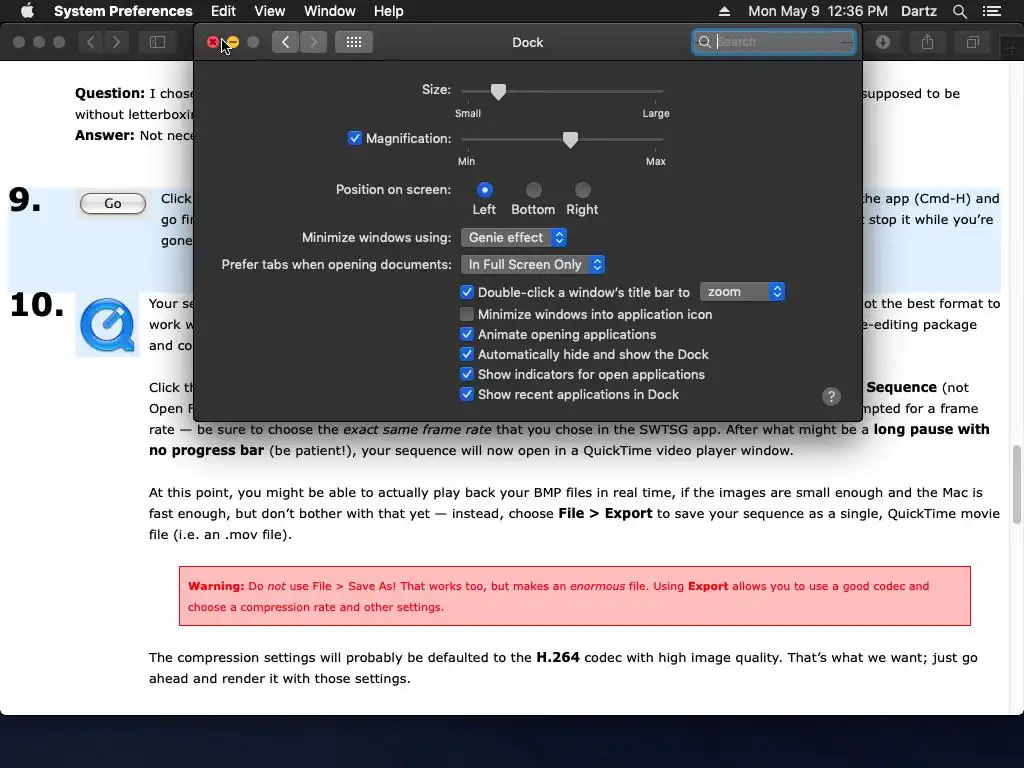
Task: Open the Help menu
Action: (x=389, y=11)
